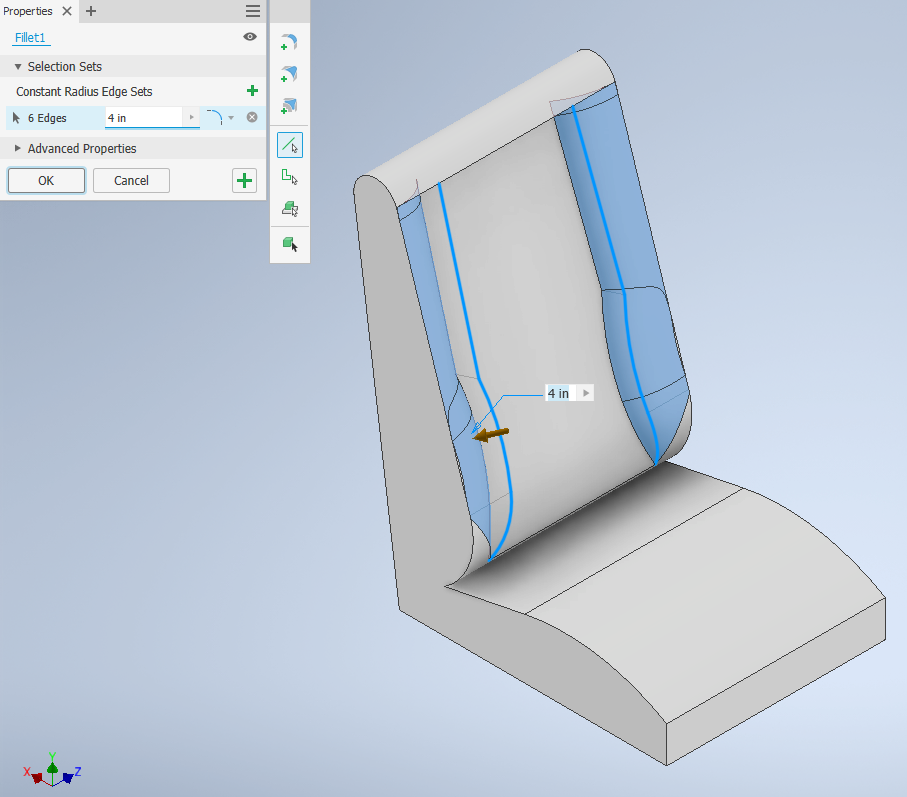Select the Add corner setback icon

(x=289, y=105)
